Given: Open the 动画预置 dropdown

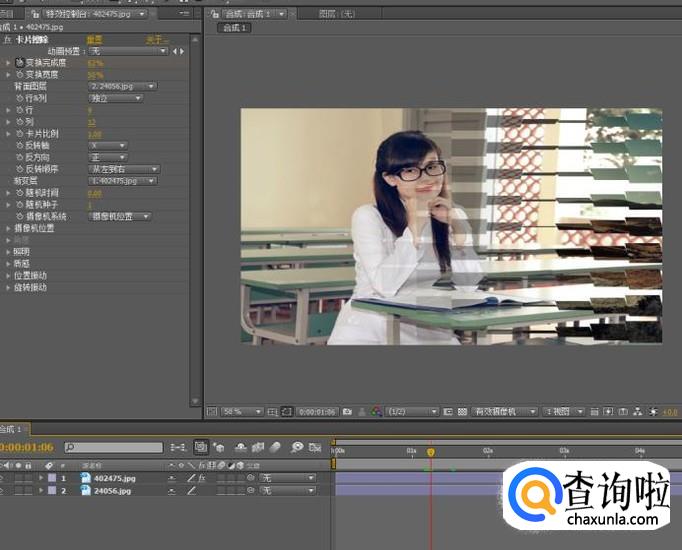Looking at the screenshot, I should (x=128, y=51).
